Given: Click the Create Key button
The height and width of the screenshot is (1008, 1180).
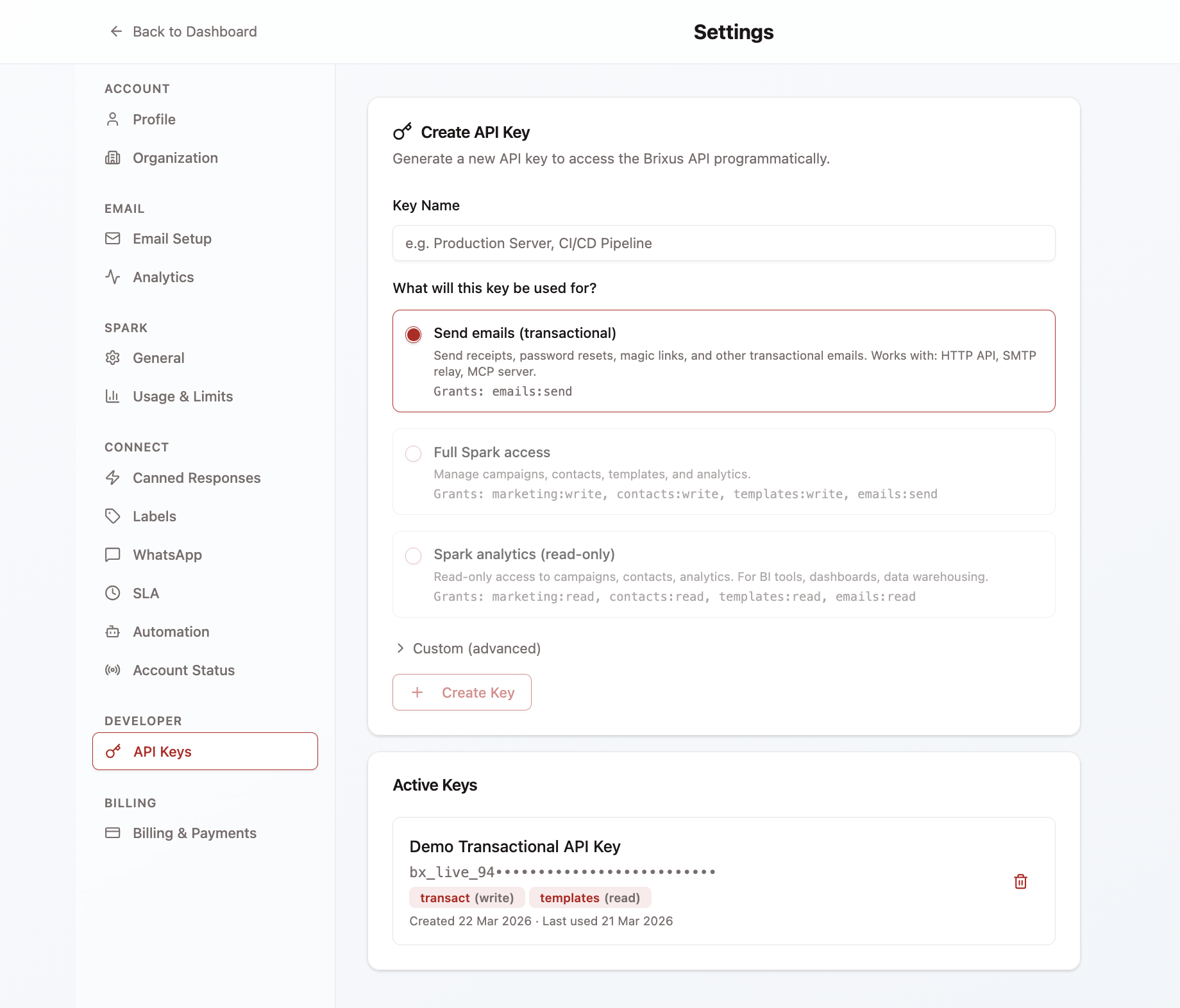Looking at the screenshot, I should (x=462, y=693).
